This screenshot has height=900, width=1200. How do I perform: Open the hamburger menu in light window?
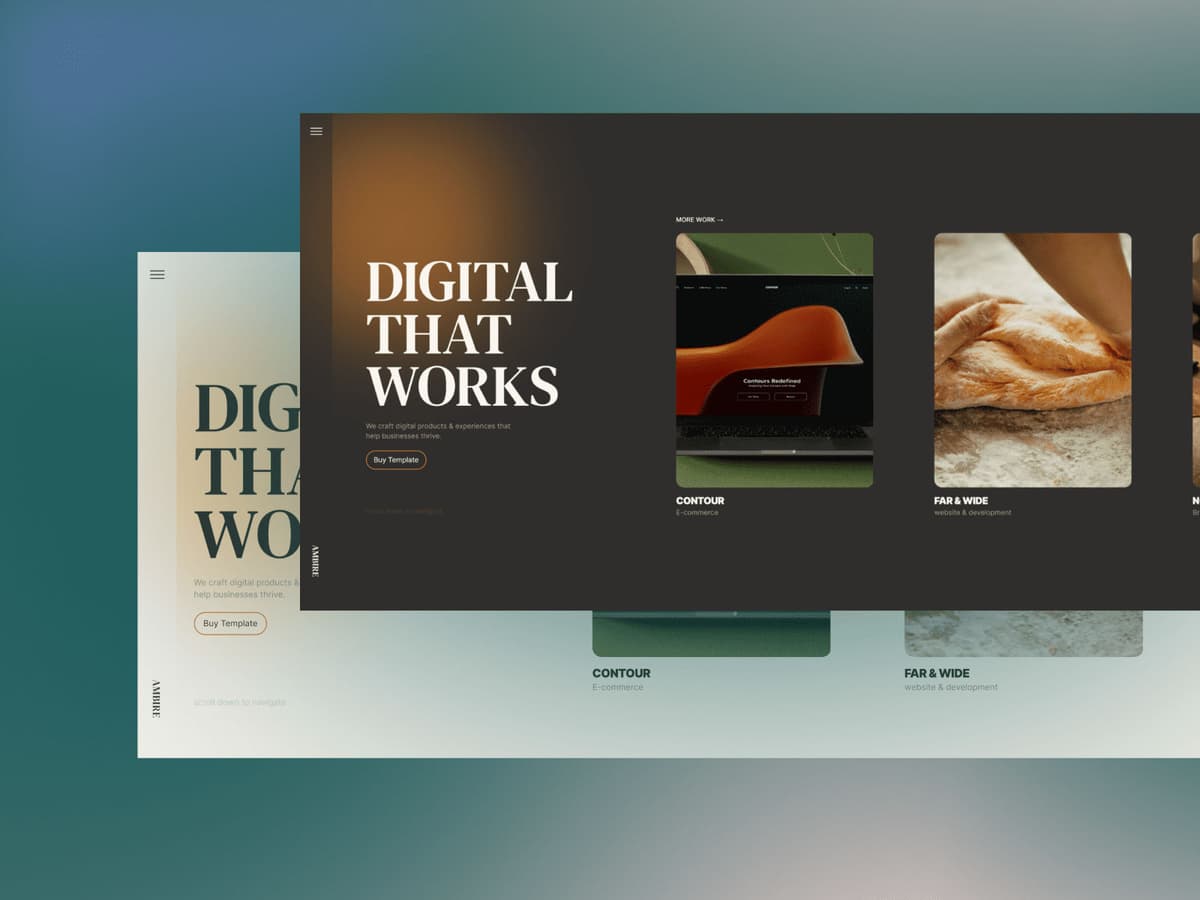(157, 275)
